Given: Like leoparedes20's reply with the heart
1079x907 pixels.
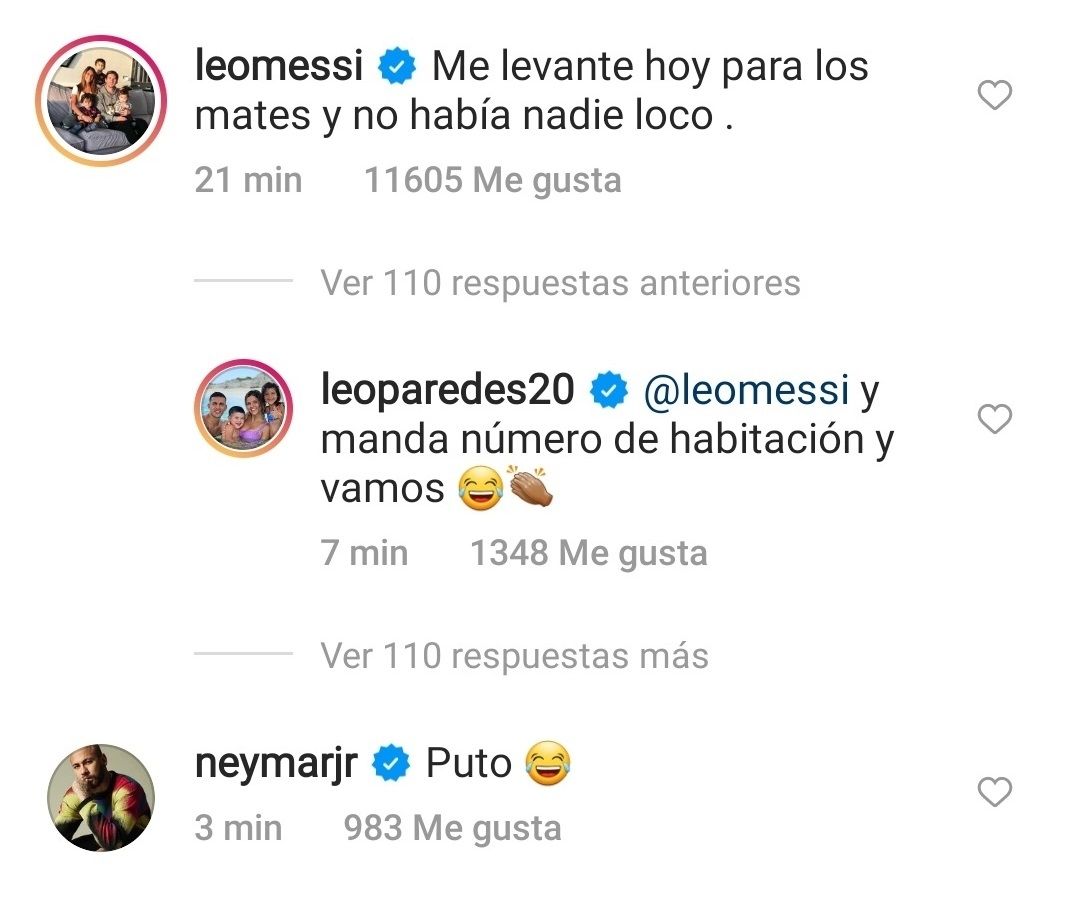Looking at the screenshot, I should pyautogui.click(x=994, y=420).
